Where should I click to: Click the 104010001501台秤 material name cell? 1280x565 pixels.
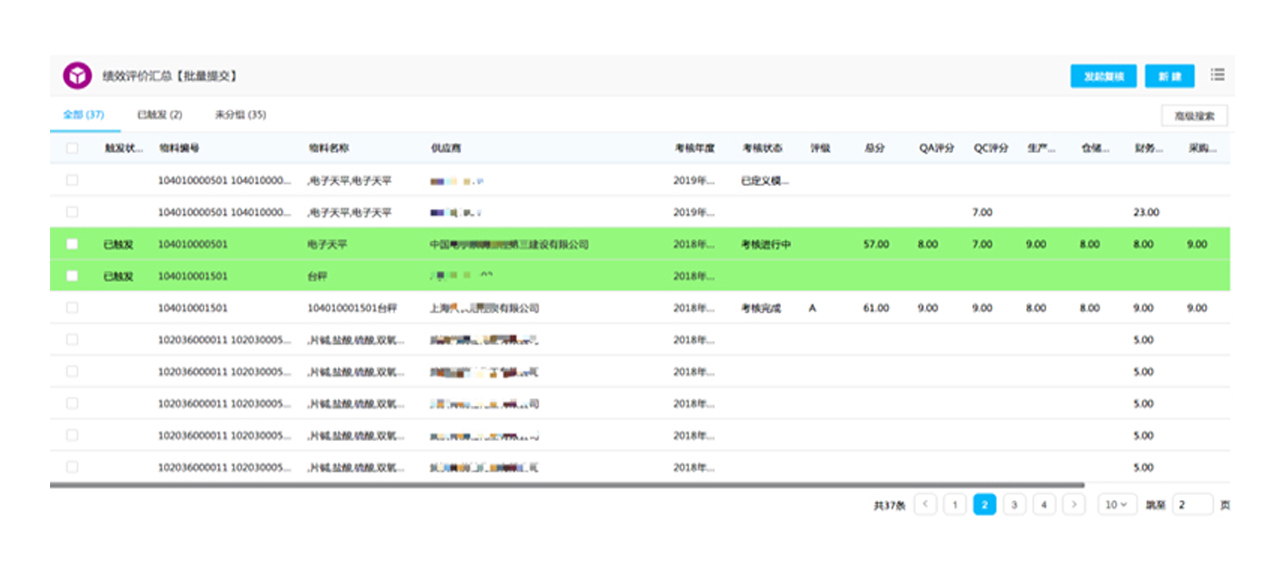coord(352,308)
